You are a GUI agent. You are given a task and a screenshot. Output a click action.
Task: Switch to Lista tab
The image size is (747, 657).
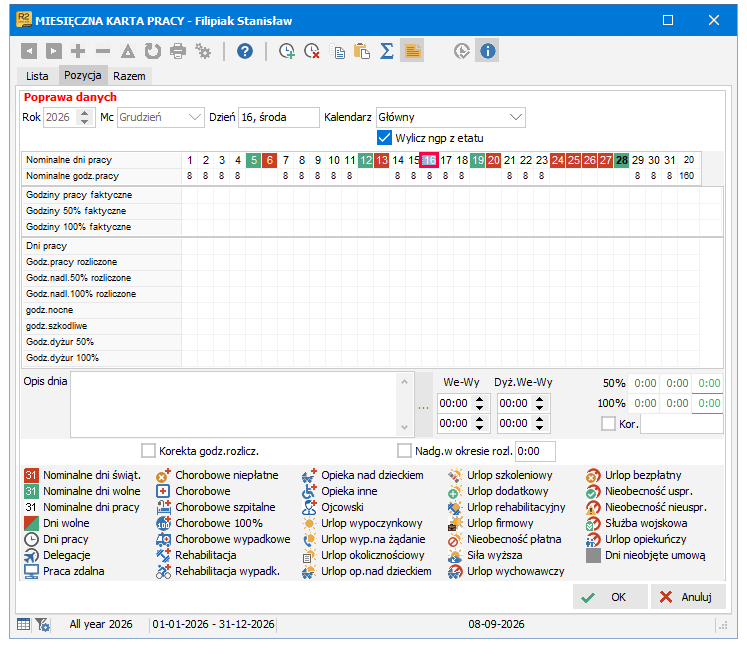37,76
